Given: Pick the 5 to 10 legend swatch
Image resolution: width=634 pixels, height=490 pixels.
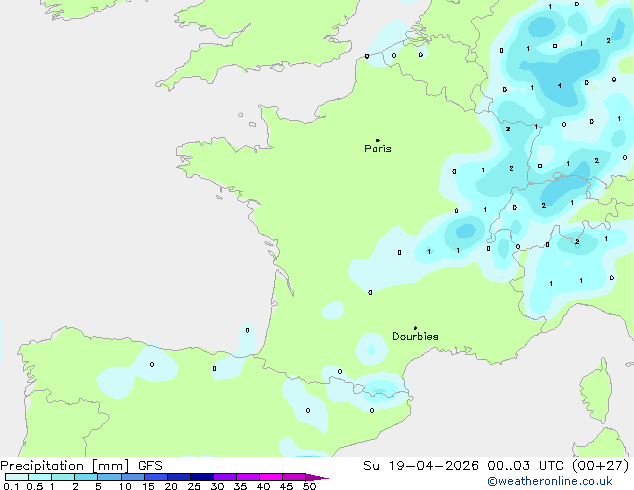Looking at the screenshot, I should (x=110, y=477).
